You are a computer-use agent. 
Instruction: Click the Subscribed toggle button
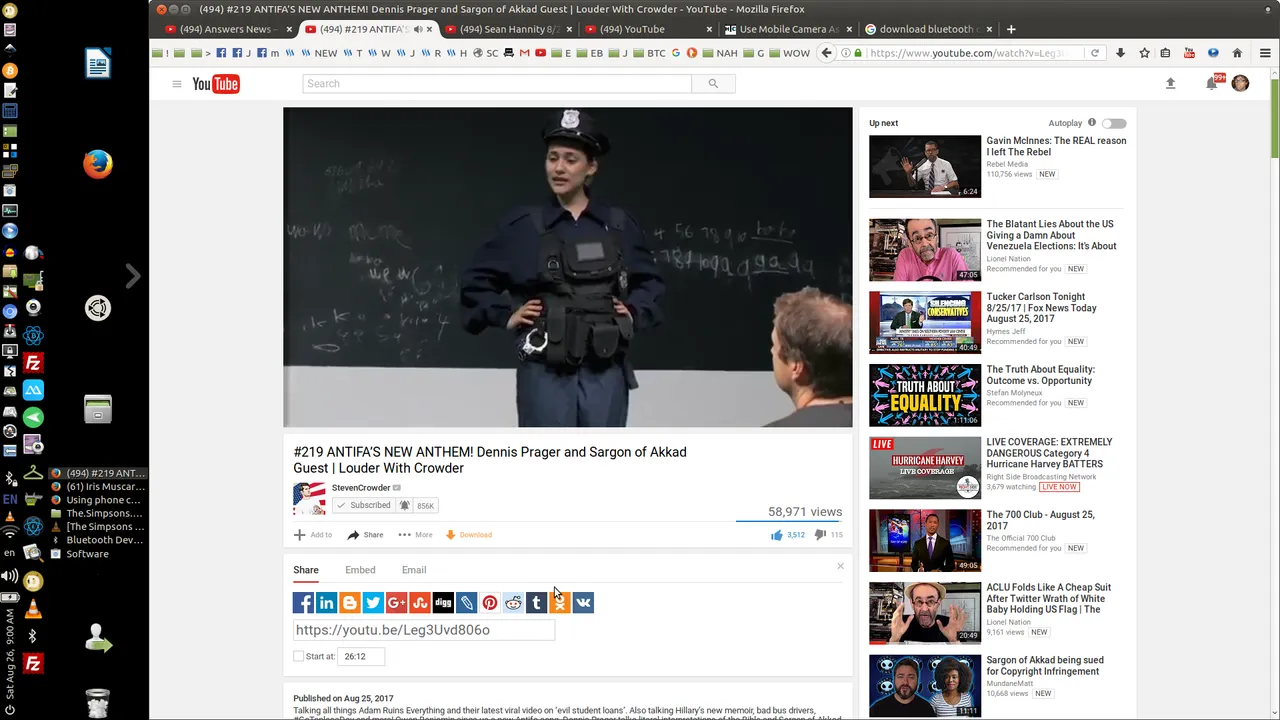click(x=364, y=506)
